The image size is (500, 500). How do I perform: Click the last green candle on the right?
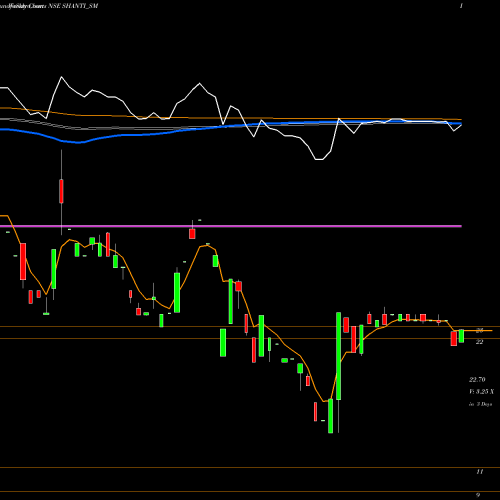[x=461, y=336]
